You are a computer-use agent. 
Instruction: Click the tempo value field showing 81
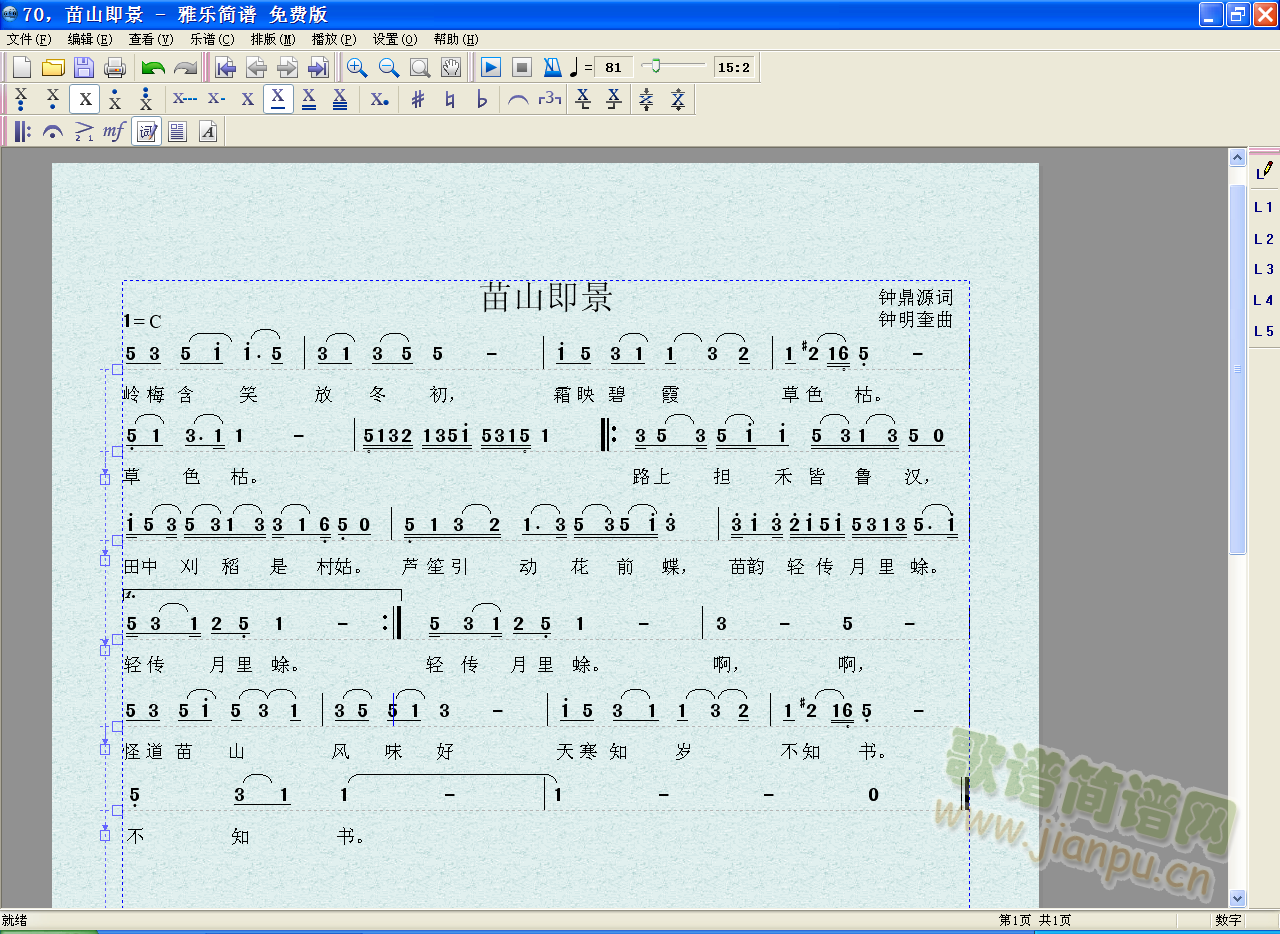(x=613, y=68)
